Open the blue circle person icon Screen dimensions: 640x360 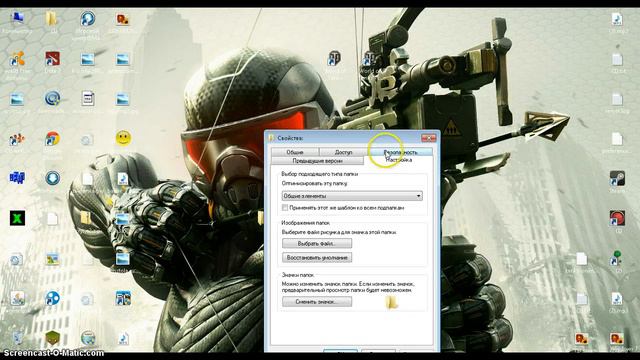click(x=52, y=298)
